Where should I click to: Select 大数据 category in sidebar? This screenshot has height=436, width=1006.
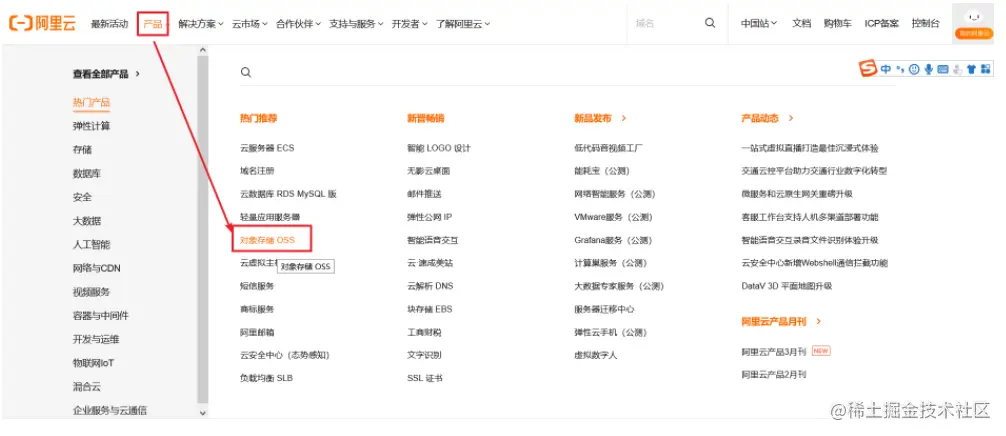(x=87, y=221)
